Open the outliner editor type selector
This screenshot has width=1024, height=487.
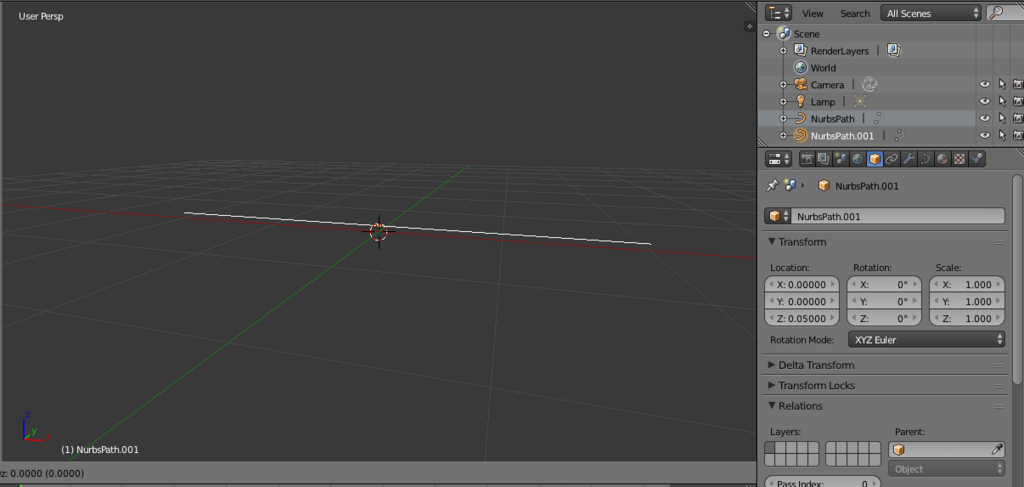point(778,13)
